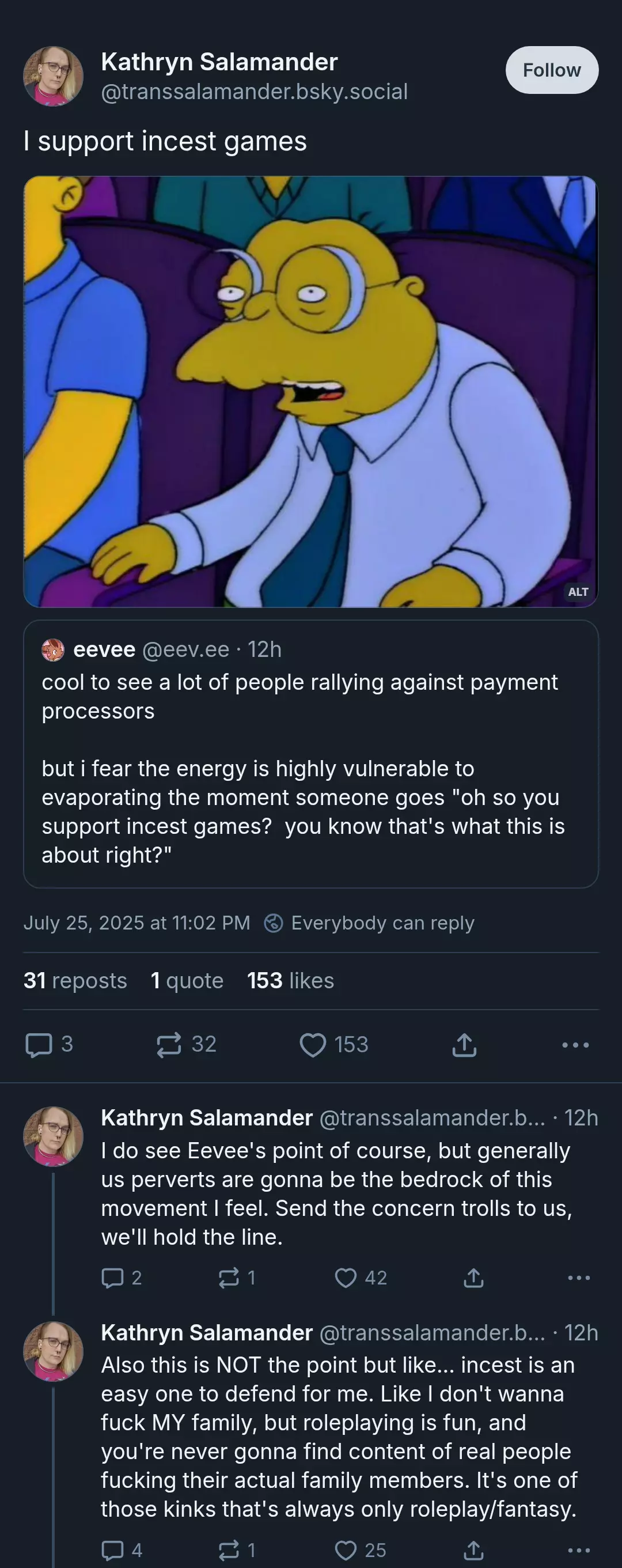View the 1 quote link
This screenshot has height=1568, width=622.
coord(187,981)
